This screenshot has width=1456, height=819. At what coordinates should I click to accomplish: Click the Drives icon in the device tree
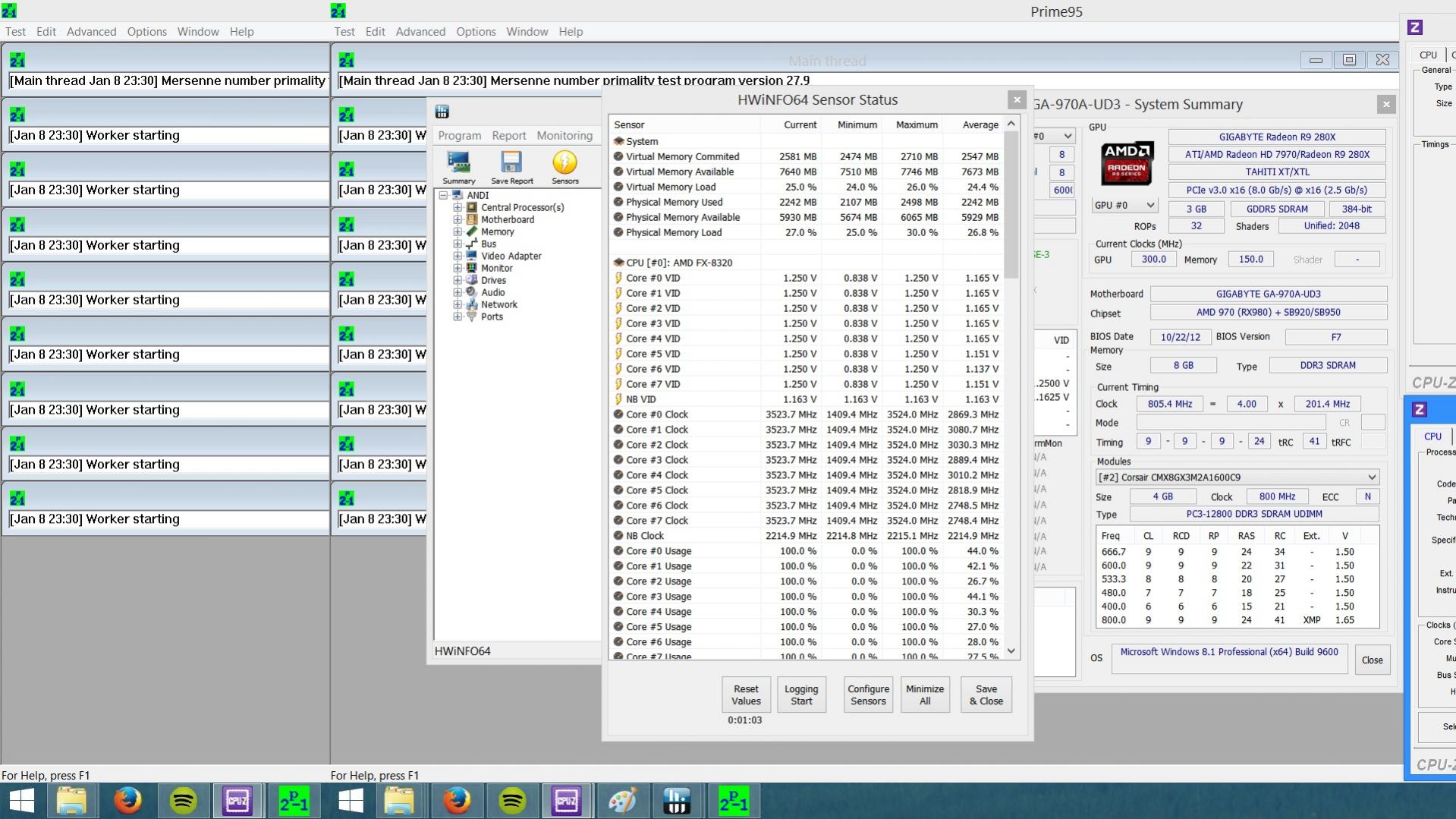[x=472, y=280]
